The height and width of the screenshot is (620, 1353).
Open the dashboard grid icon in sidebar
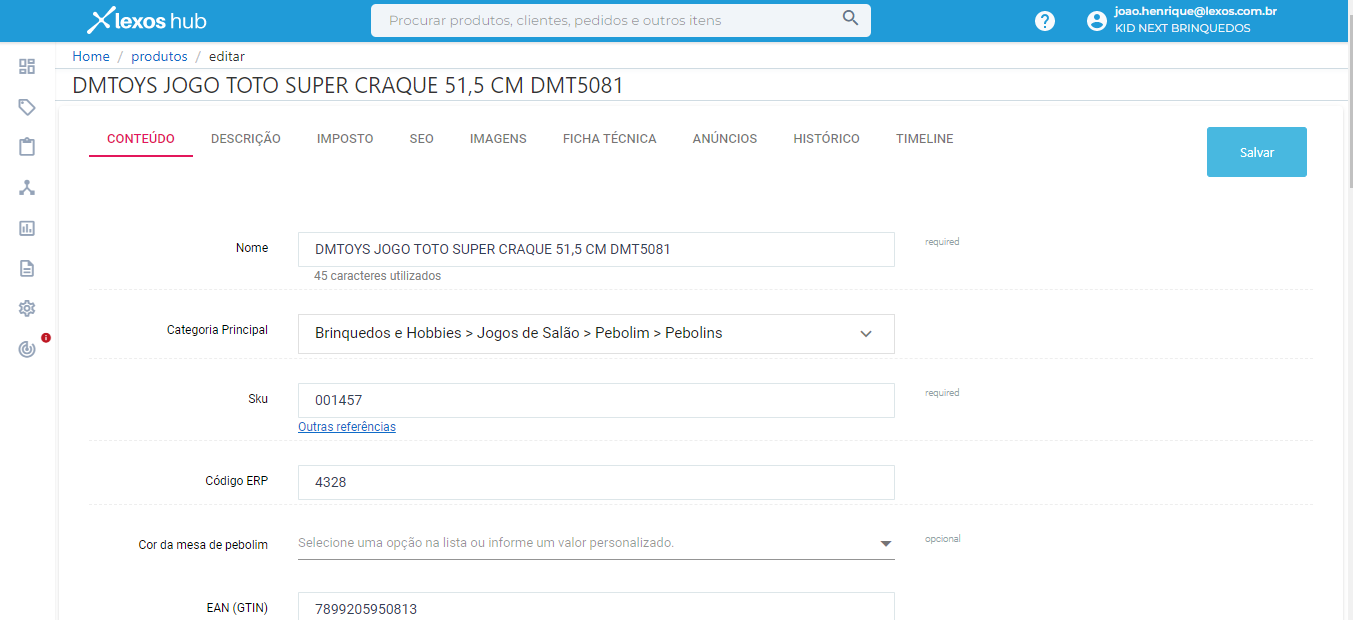[26, 66]
